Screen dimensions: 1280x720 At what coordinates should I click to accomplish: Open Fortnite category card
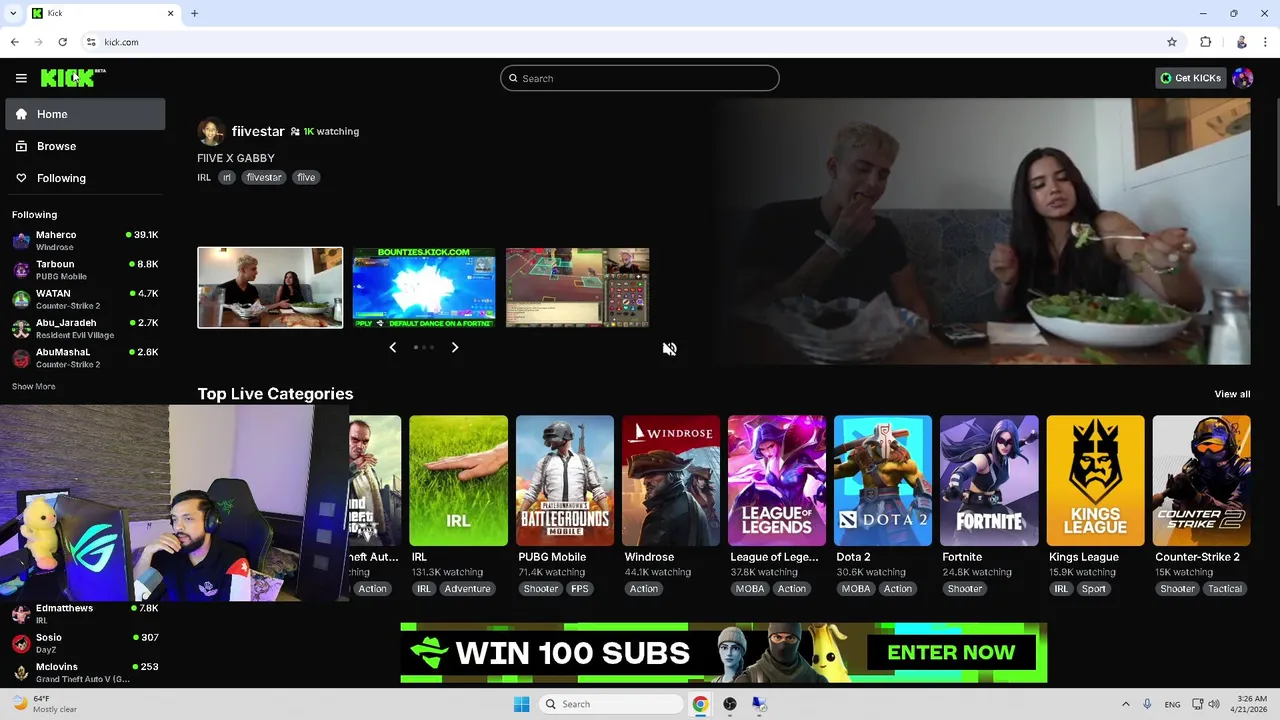tap(988, 481)
